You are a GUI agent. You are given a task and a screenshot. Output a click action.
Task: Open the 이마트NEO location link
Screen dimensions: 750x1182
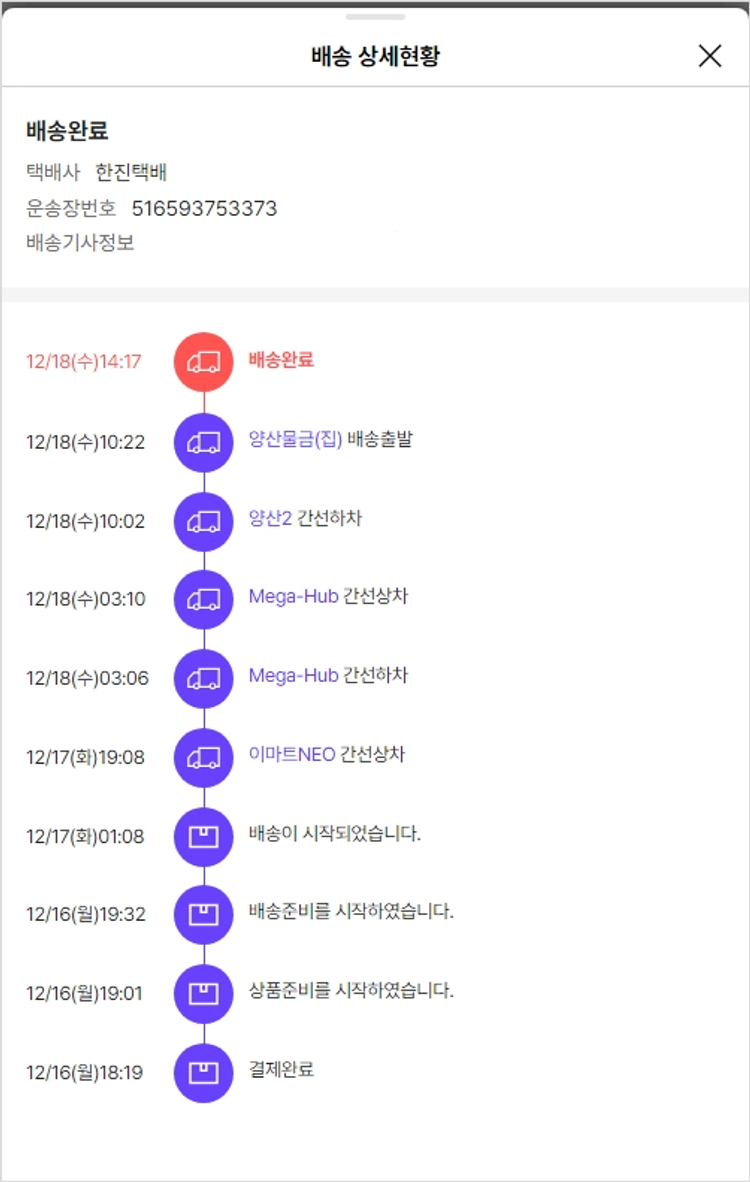[291, 755]
